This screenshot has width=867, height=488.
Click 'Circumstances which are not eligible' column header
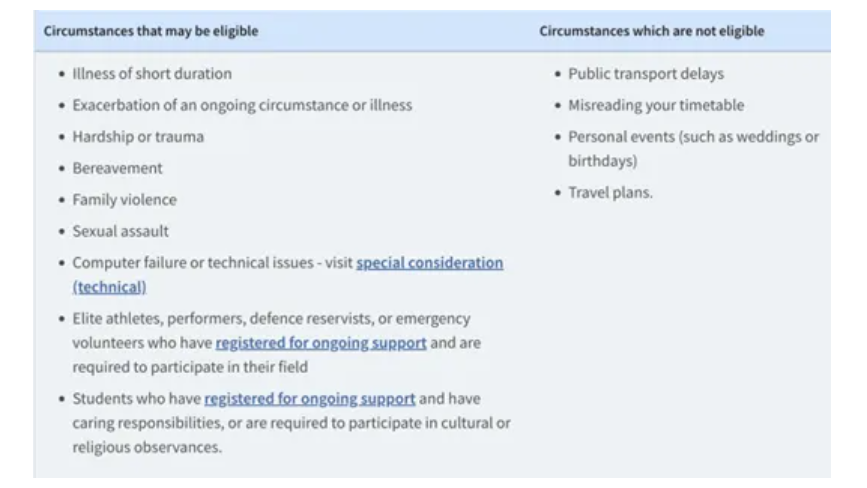pyautogui.click(x=651, y=31)
